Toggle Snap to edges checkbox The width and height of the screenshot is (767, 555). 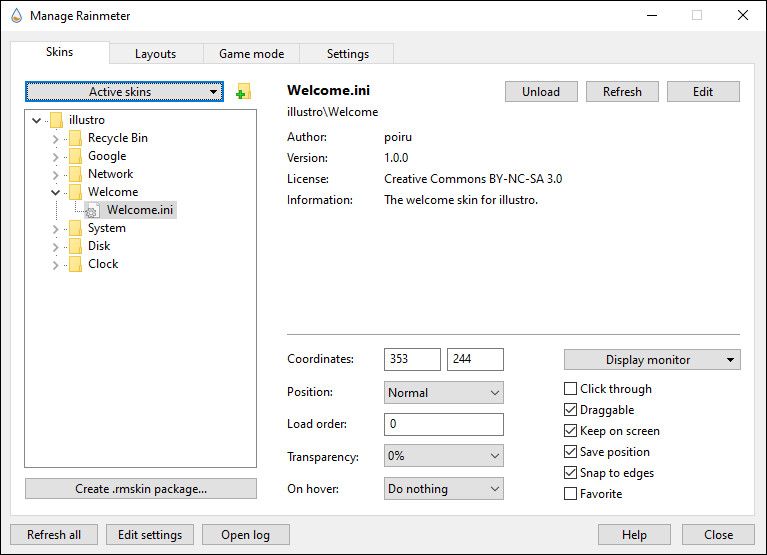tap(570, 473)
